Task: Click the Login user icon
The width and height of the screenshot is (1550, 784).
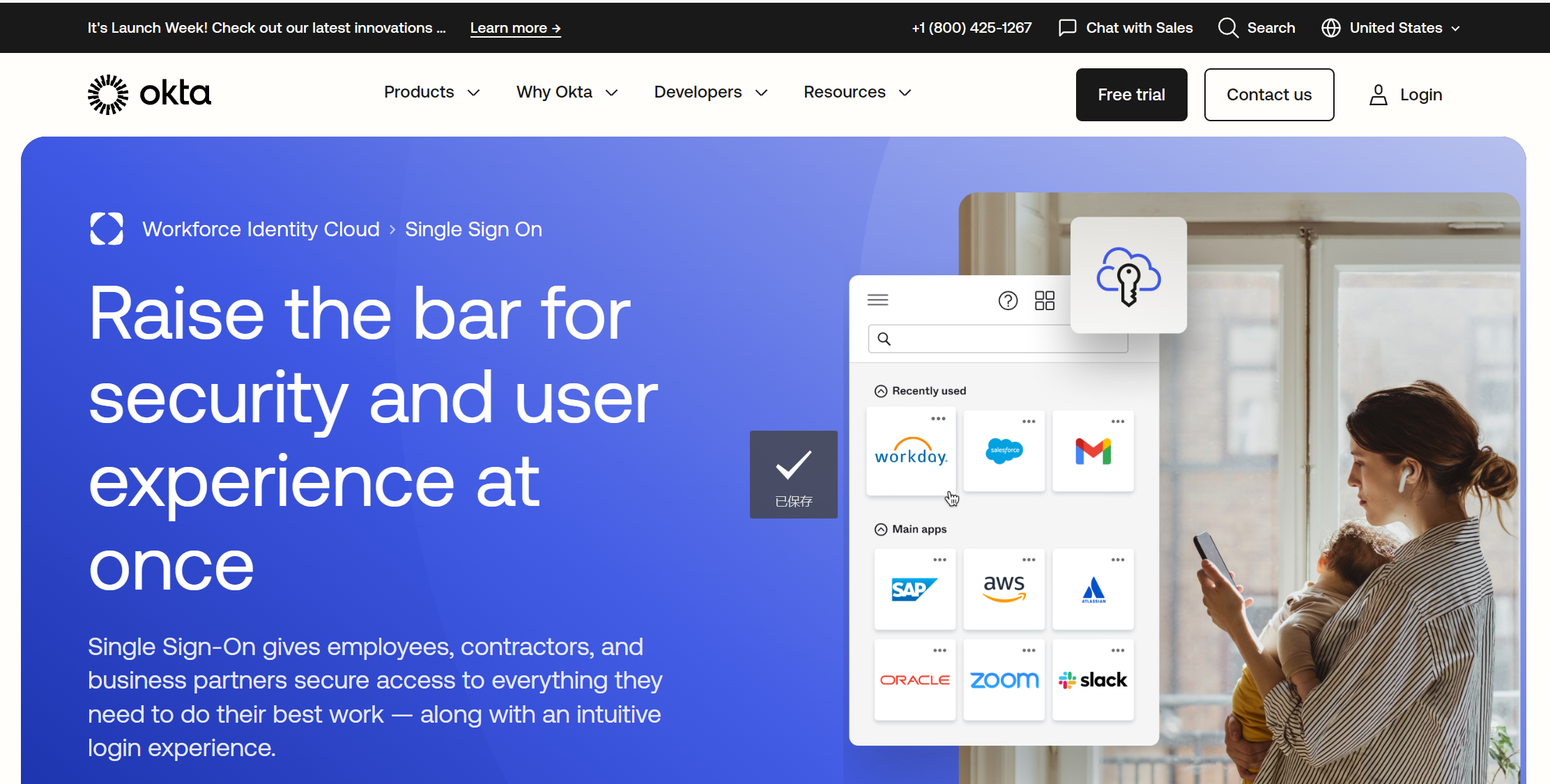Action: click(1378, 95)
